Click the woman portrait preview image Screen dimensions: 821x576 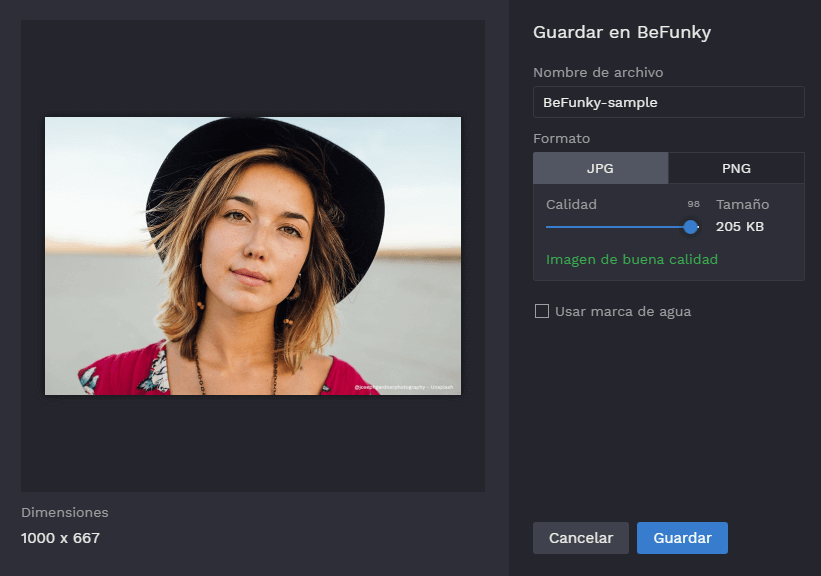pyautogui.click(x=253, y=256)
